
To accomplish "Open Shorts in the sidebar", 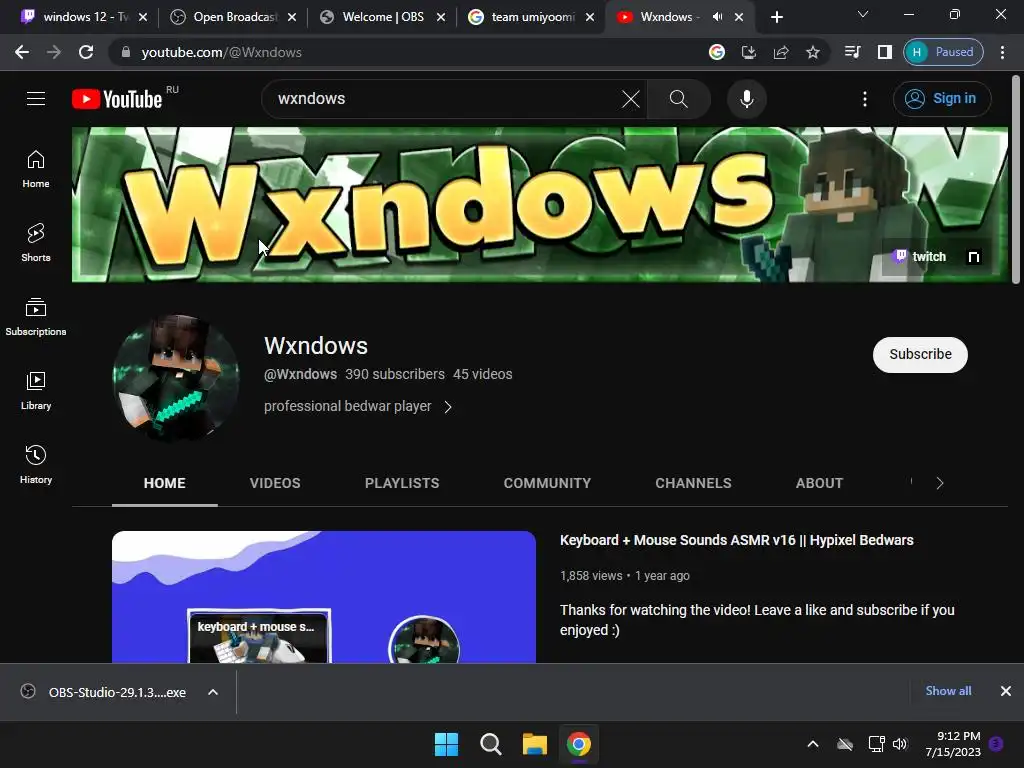I will [36, 243].
